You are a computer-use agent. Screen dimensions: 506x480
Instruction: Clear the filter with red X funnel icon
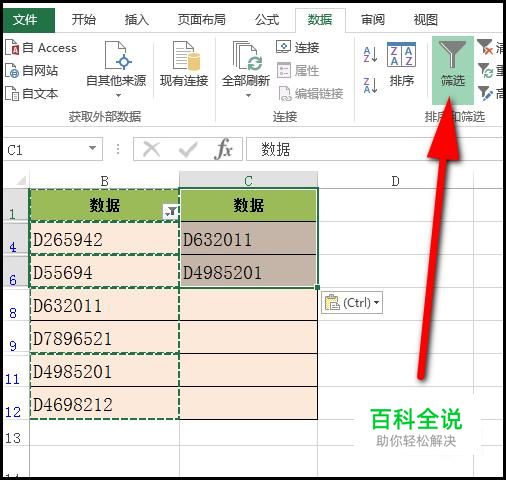point(485,48)
